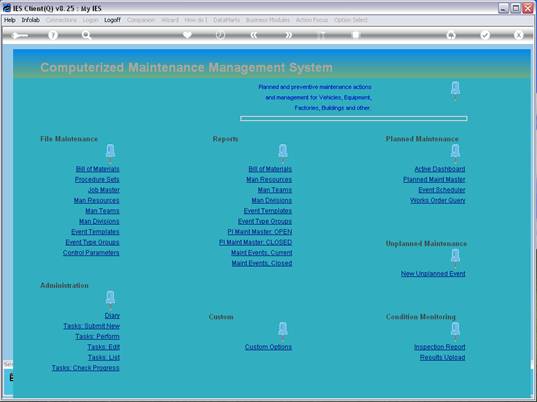This screenshot has height=402, width=537.
Task: Click the pin icon under Custom heading
Action: [283, 330]
